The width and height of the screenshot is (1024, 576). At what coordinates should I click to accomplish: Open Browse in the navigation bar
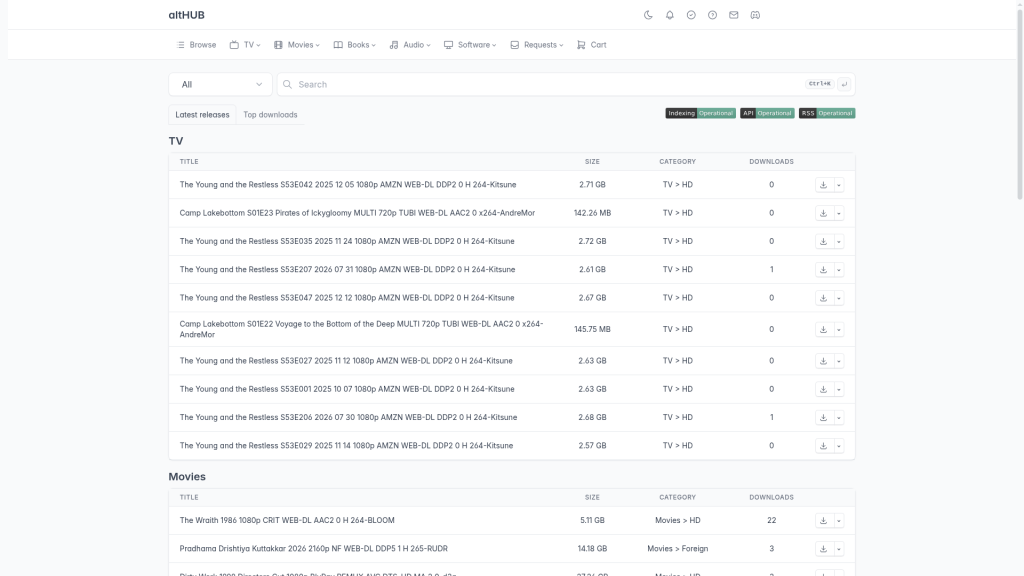pos(196,45)
